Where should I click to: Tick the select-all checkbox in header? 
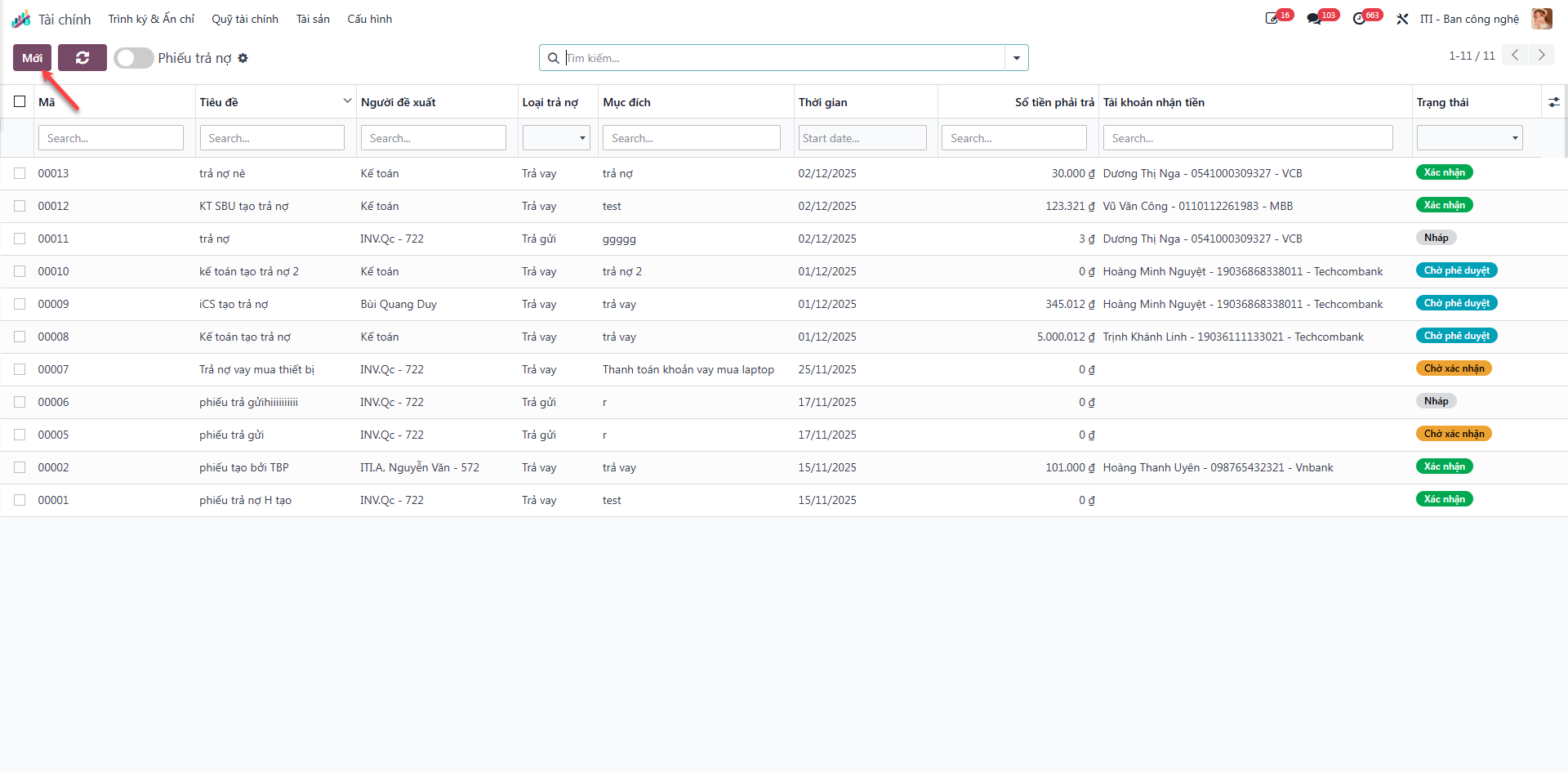[x=20, y=101]
